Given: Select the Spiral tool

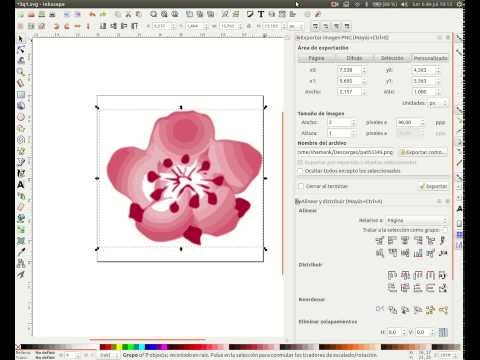Looking at the screenshot, I should coord(21,140).
